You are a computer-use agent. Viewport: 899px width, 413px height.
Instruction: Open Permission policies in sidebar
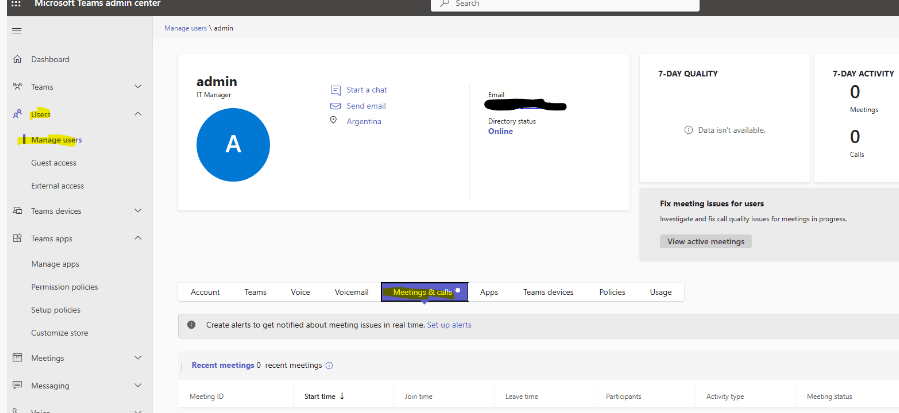(x=65, y=287)
